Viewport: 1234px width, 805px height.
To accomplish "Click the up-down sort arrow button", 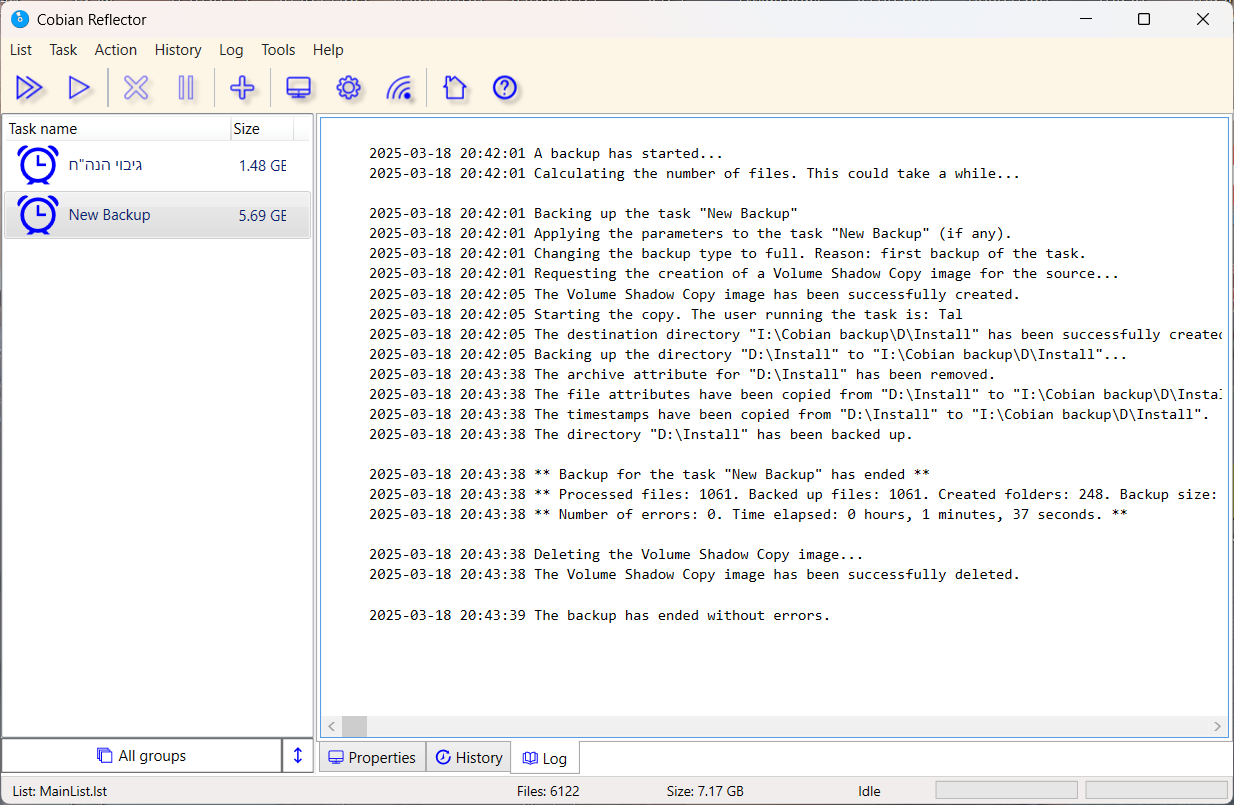I will 298,756.
